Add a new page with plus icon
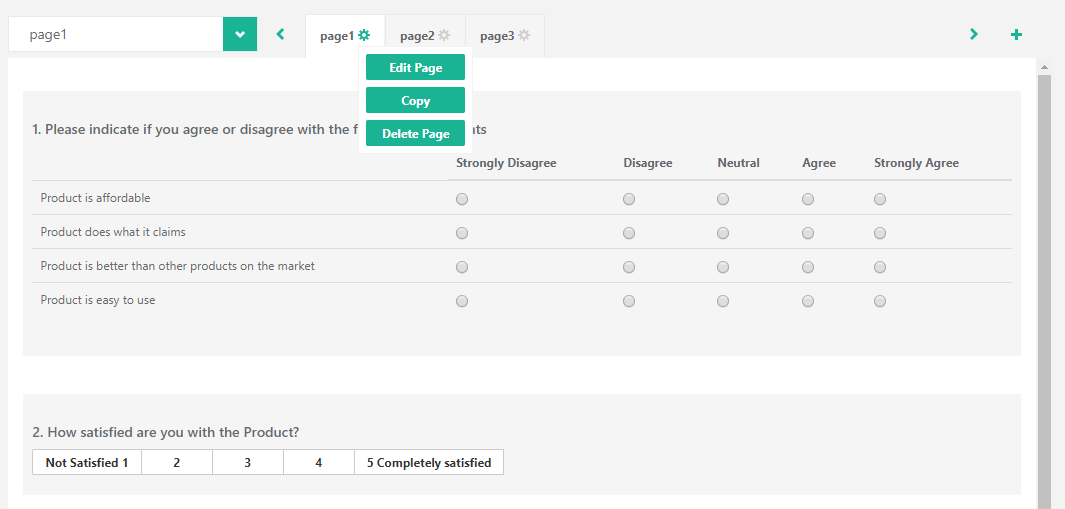This screenshot has width=1065, height=509. point(1016,35)
